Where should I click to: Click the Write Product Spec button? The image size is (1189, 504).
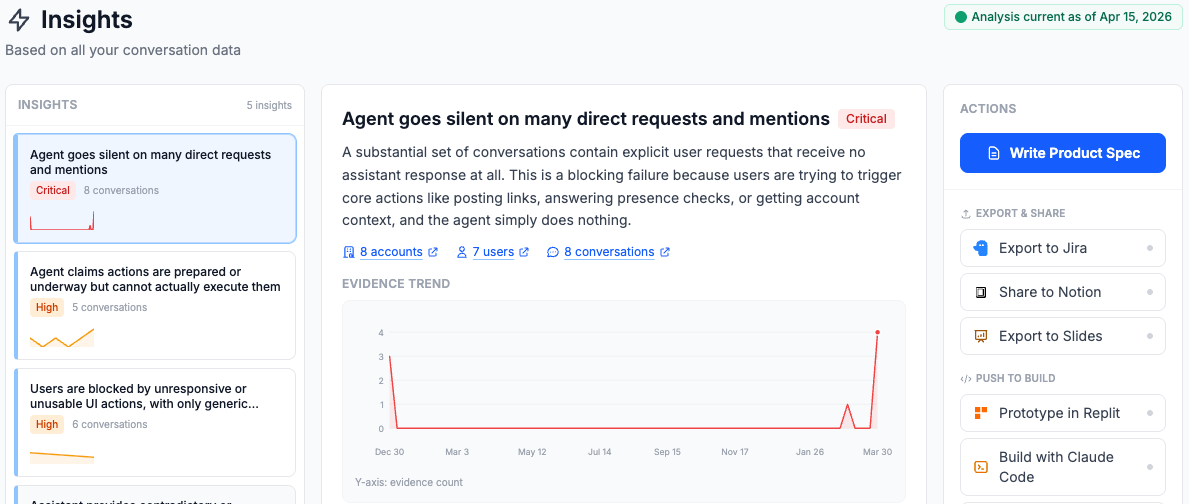click(x=1062, y=153)
